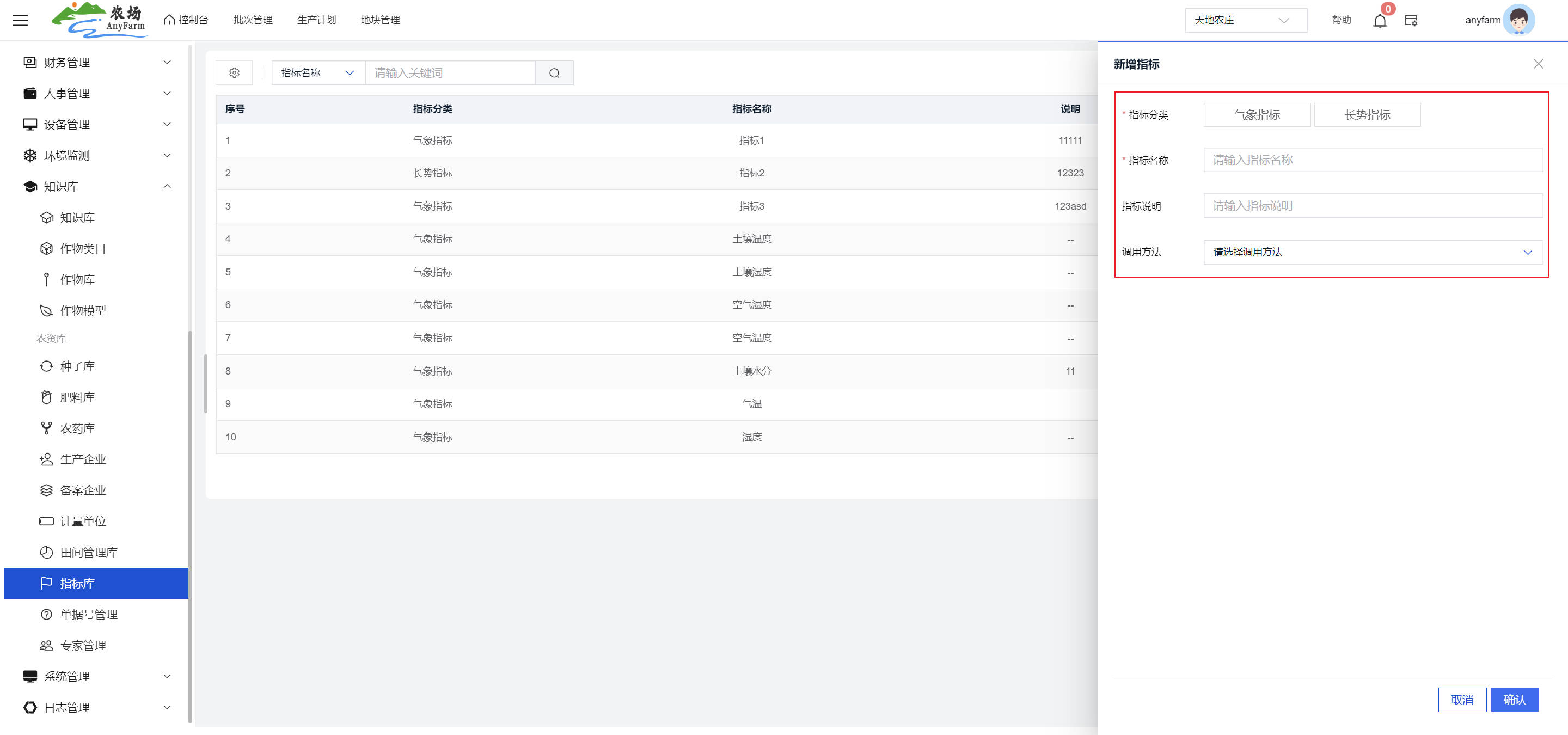
Task: Click the hamburger menu icon
Action: [20, 20]
